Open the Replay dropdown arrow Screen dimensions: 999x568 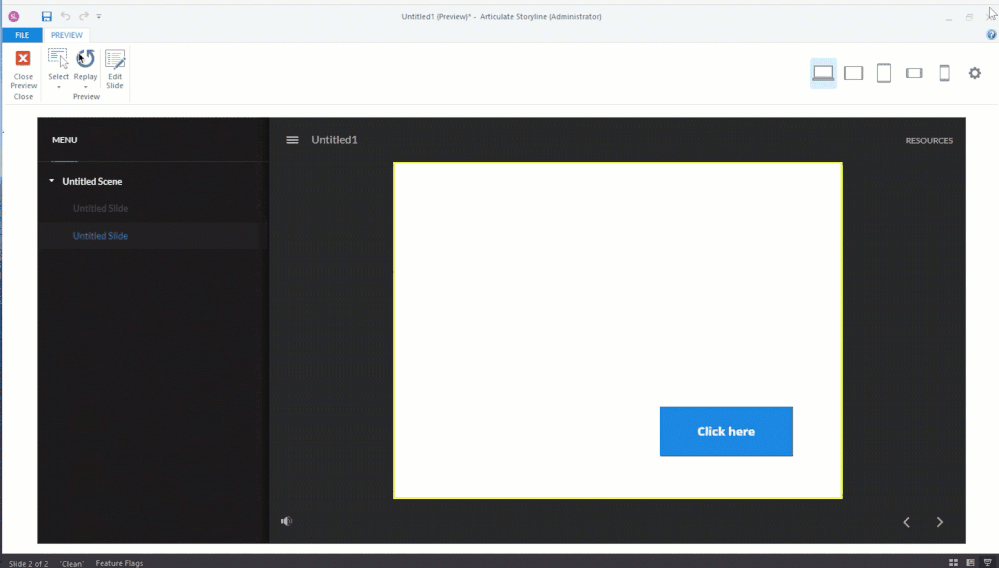pyautogui.click(x=85, y=87)
